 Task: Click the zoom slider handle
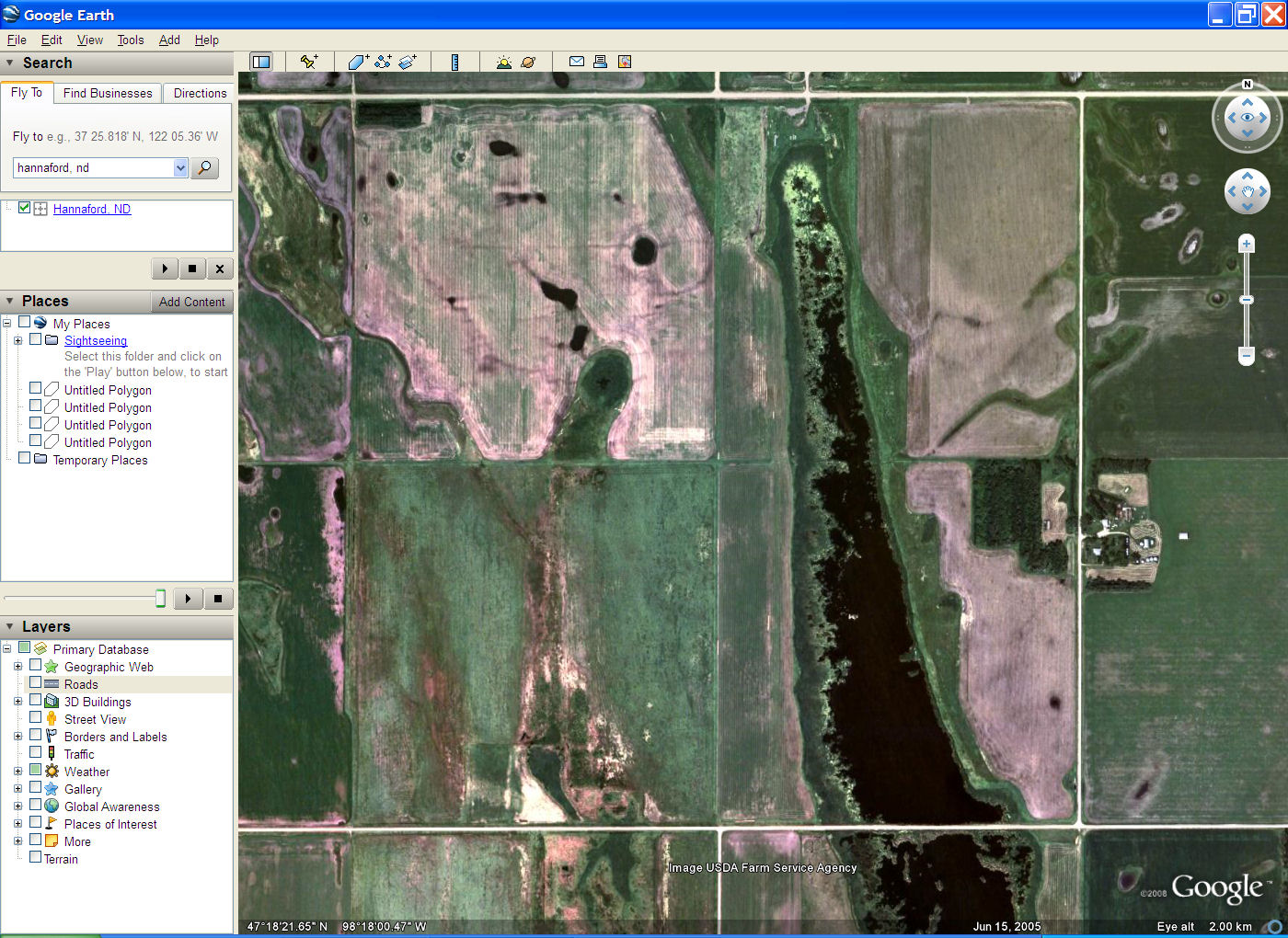[x=1247, y=300]
